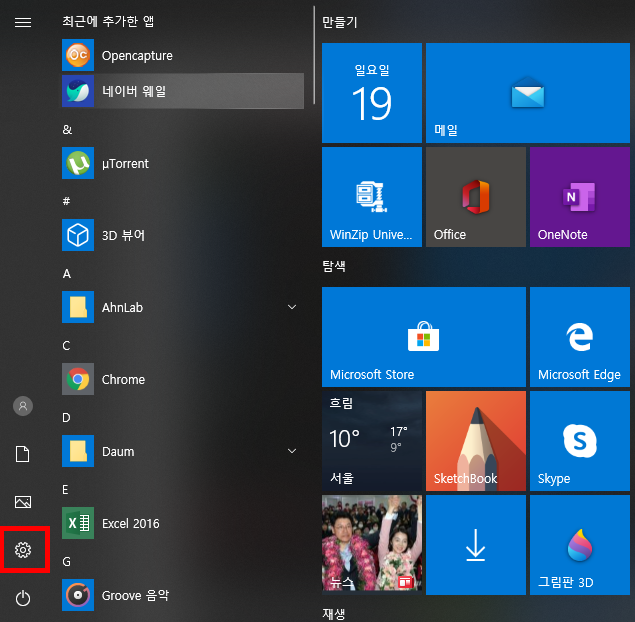Open 그림판 3D tile

tap(580, 545)
